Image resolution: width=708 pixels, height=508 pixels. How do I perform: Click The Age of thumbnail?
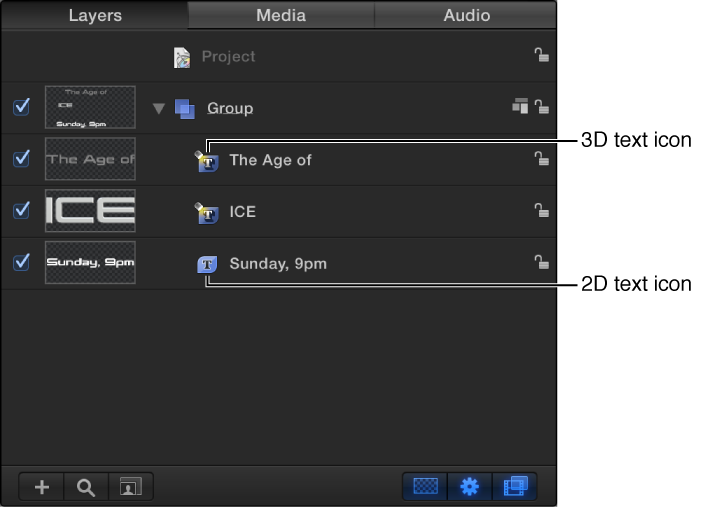click(x=90, y=159)
